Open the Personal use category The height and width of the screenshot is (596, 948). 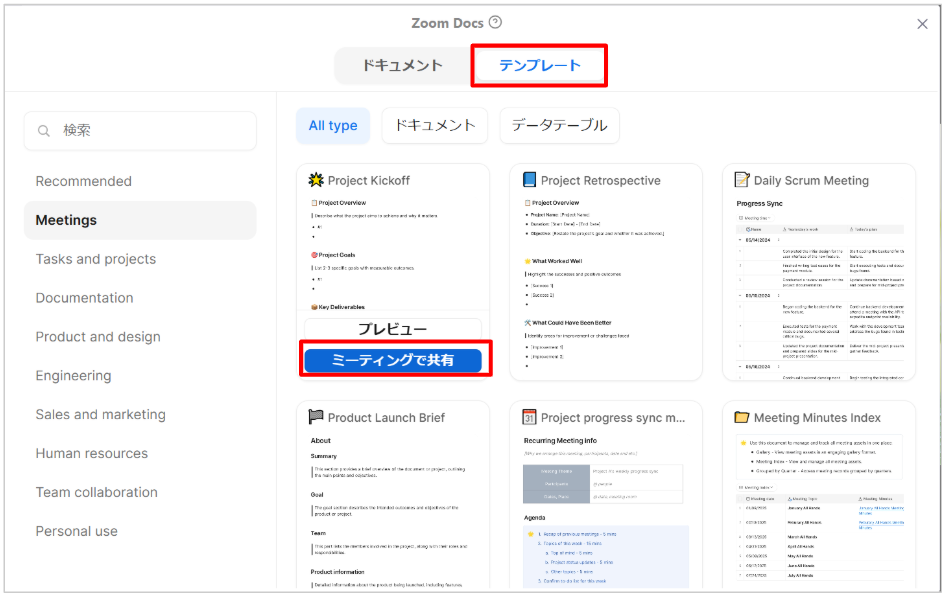(x=140, y=531)
